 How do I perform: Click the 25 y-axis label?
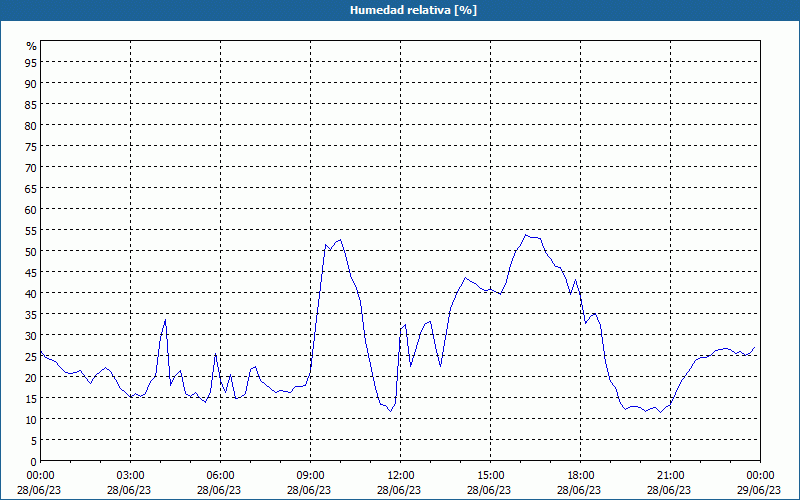(31, 357)
